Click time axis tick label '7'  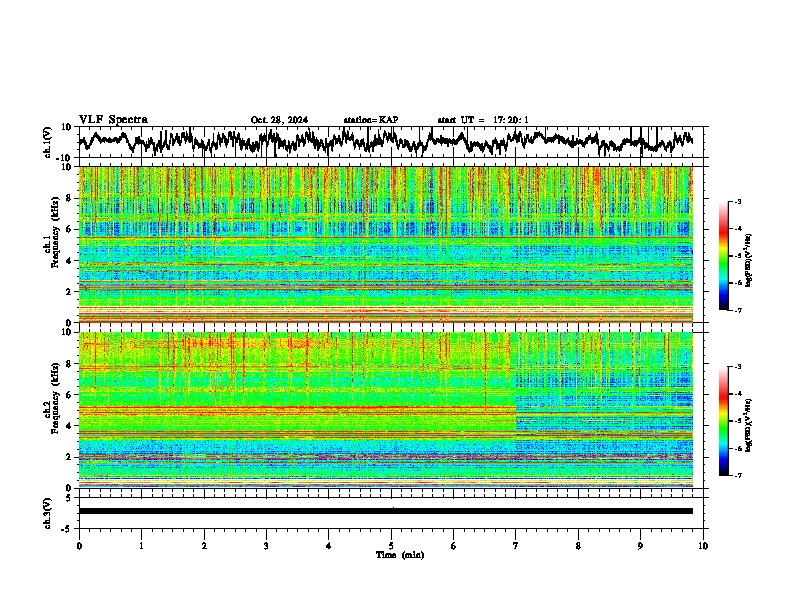(x=516, y=546)
